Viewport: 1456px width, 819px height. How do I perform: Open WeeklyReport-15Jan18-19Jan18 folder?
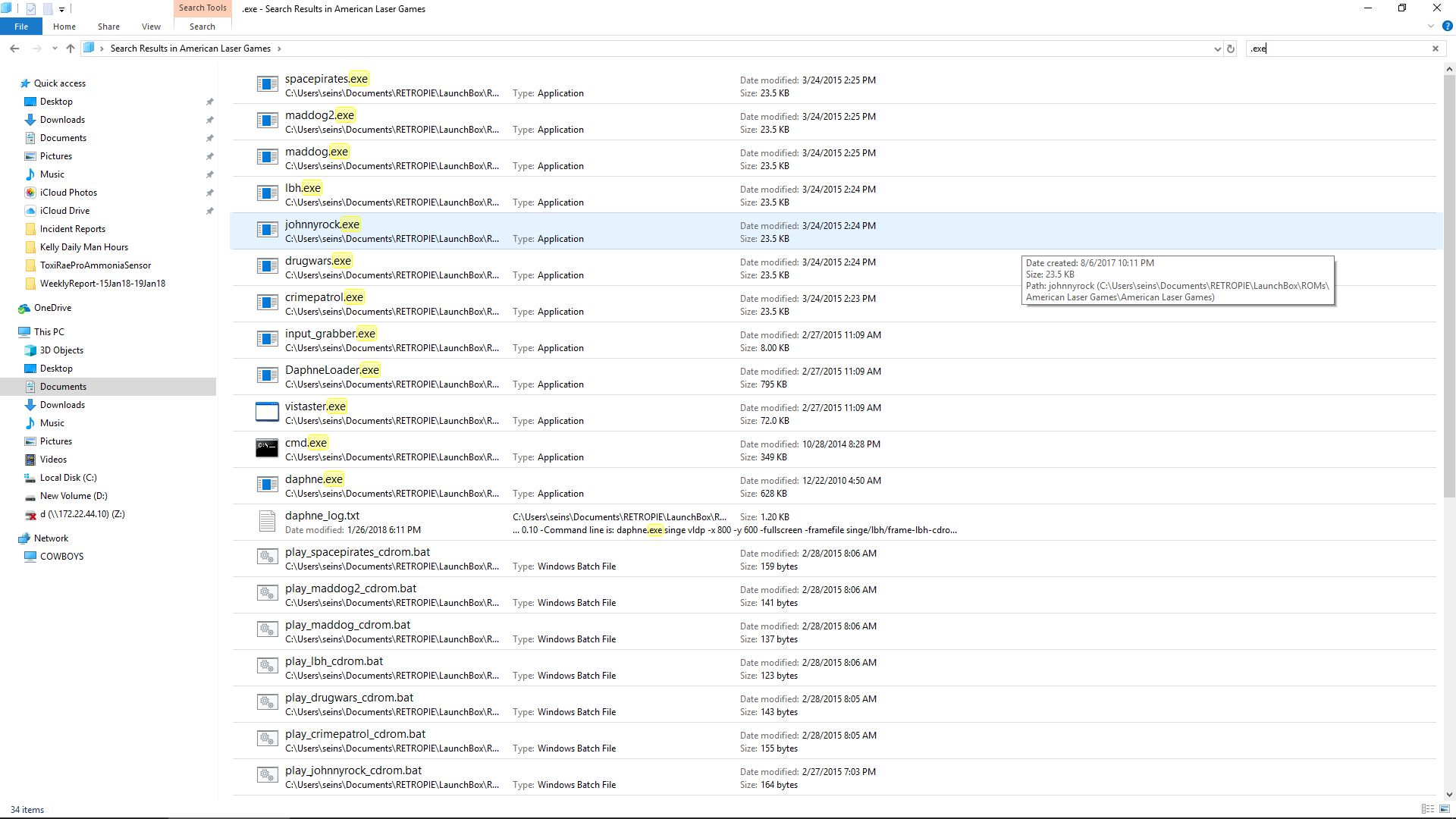(x=102, y=284)
